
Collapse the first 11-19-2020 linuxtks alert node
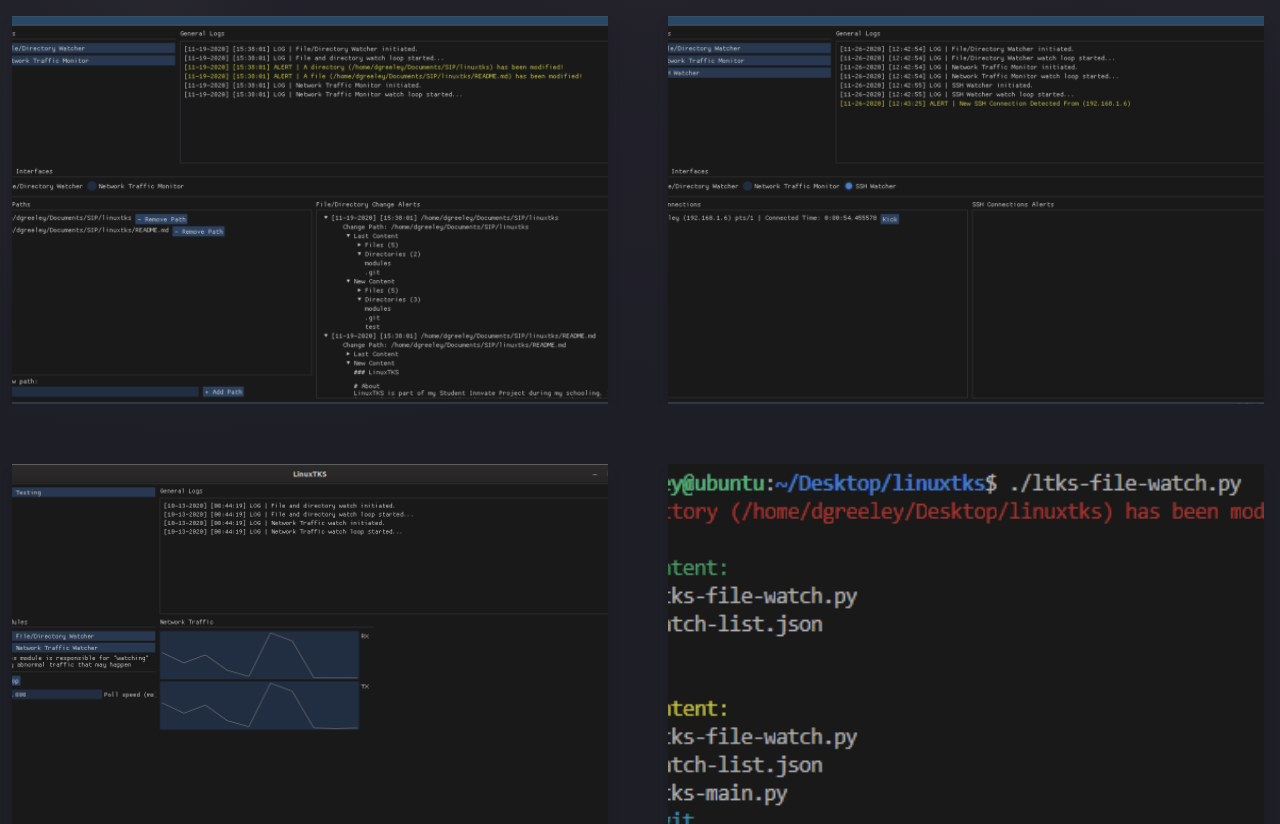pos(327,217)
